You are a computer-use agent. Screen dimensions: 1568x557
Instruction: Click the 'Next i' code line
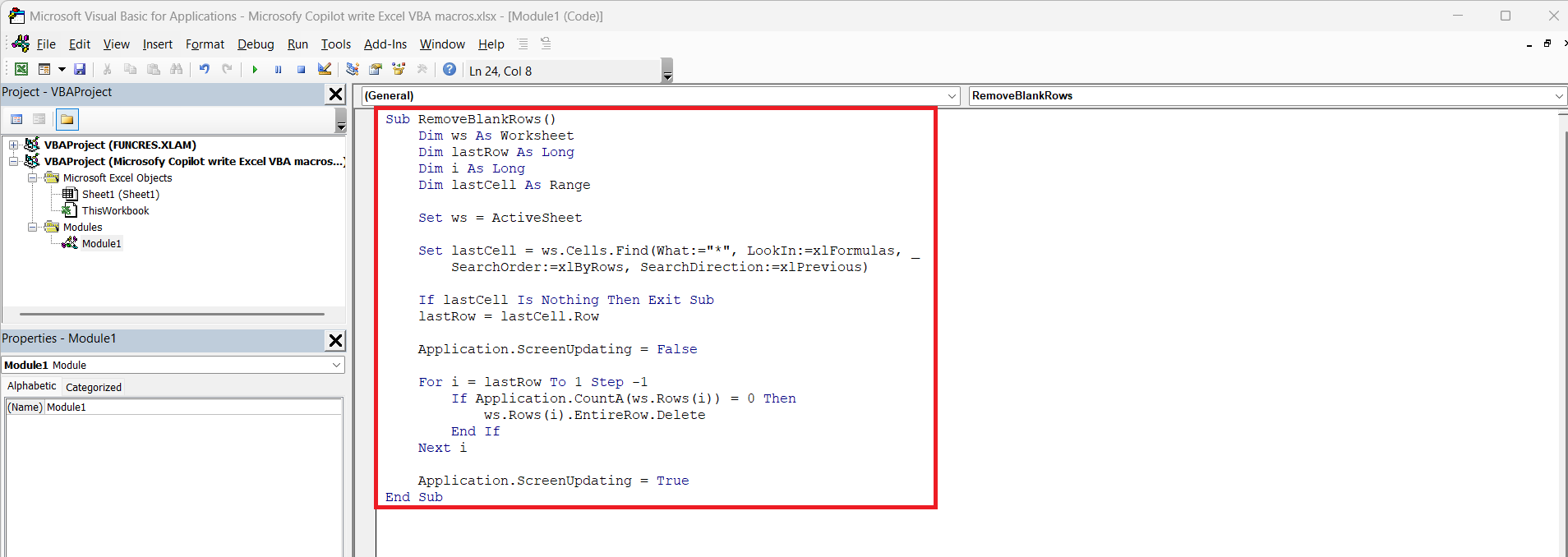[442, 448]
